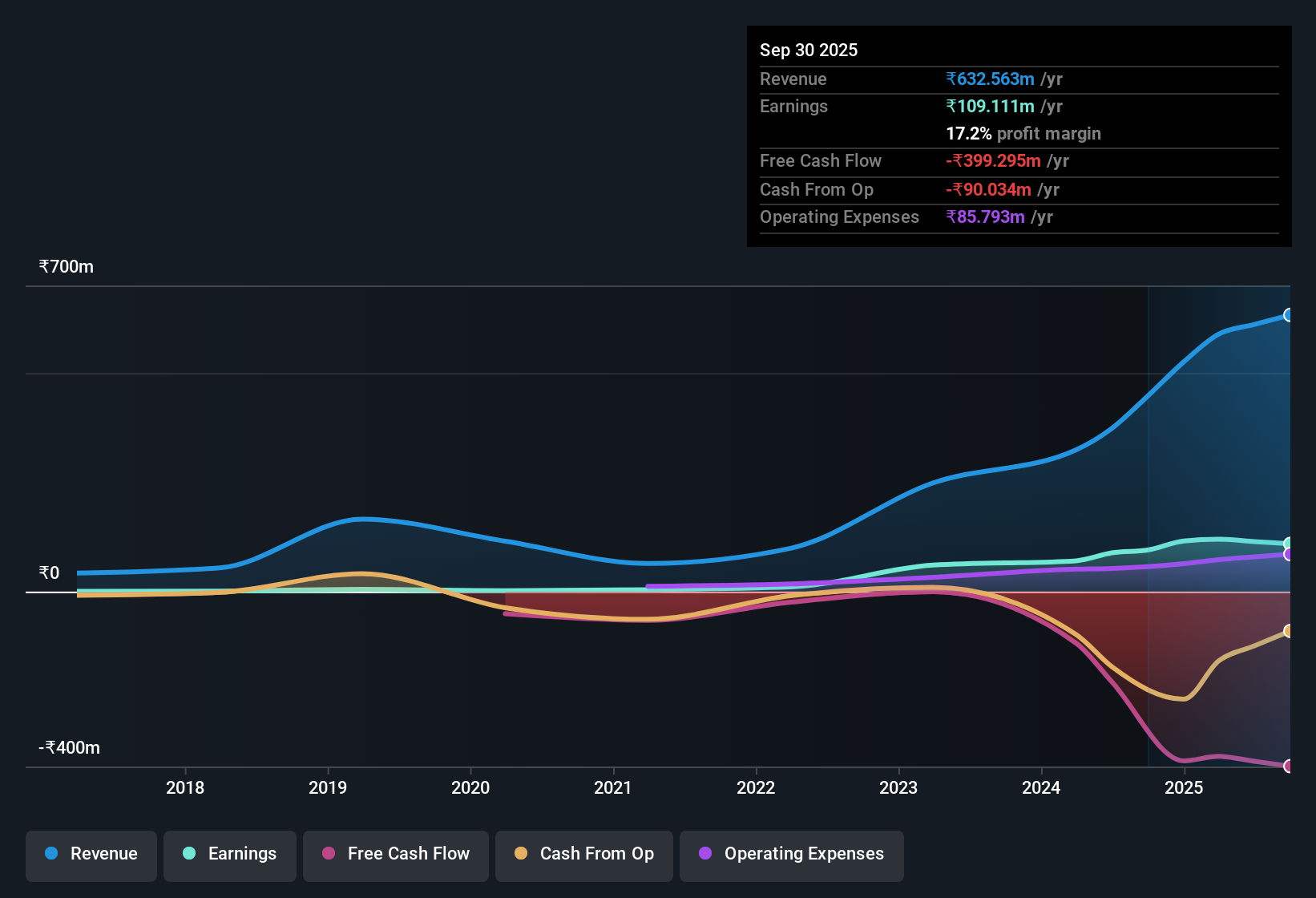The height and width of the screenshot is (898, 1316).
Task: Click the orange Cash From Op legend dot
Action: click(x=522, y=854)
